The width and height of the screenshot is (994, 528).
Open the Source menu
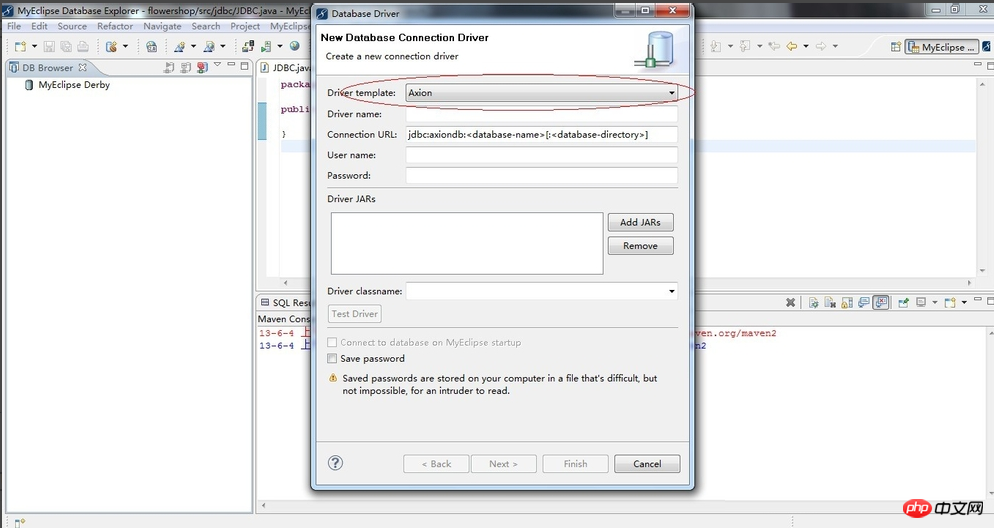pyautogui.click(x=72, y=26)
